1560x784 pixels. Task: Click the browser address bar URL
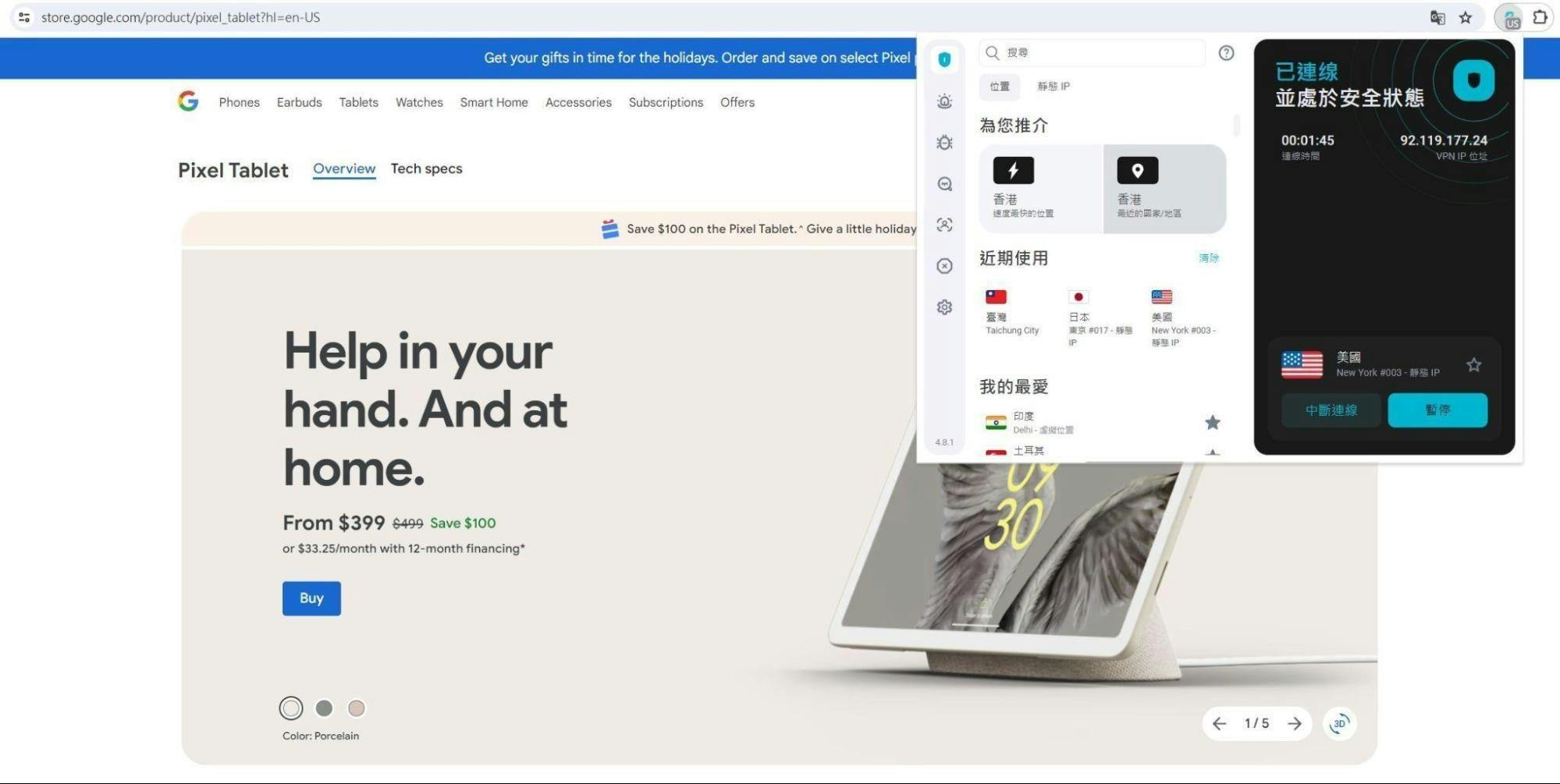pyautogui.click(x=180, y=17)
